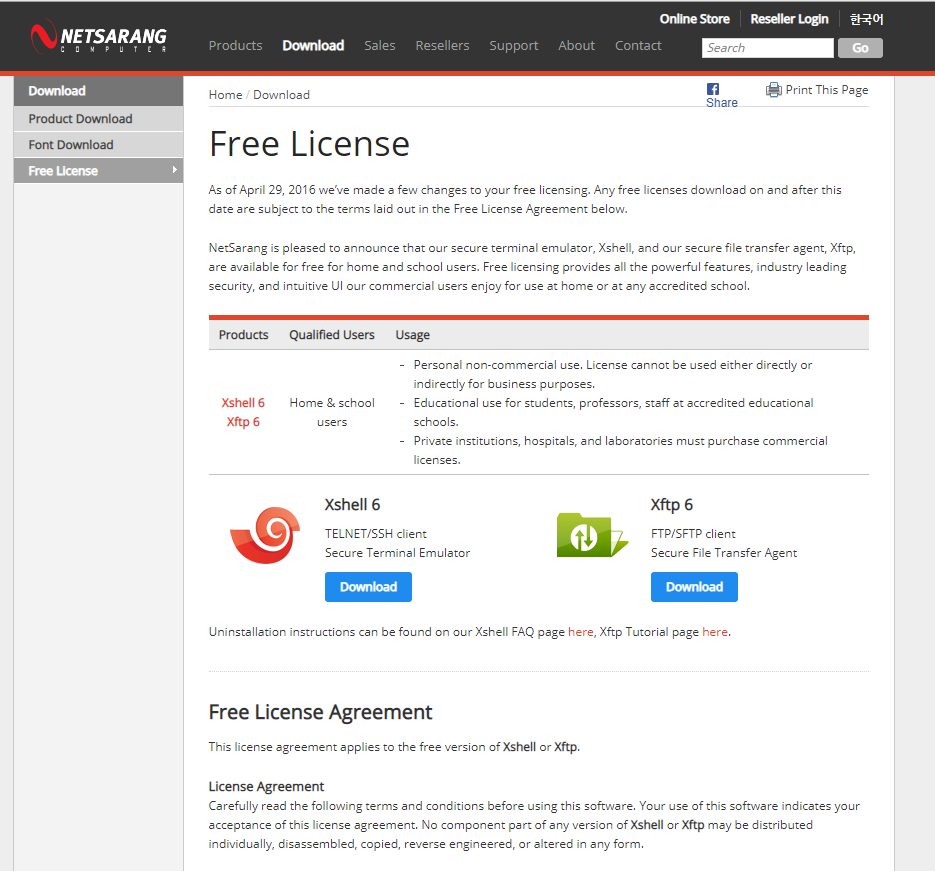Open the About menu

(577, 45)
